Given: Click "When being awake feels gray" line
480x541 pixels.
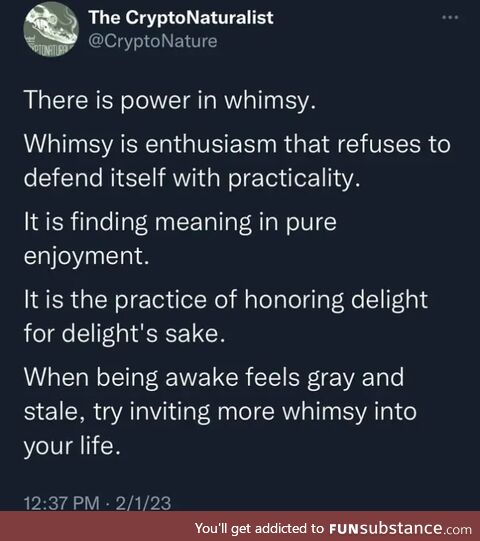Looking at the screenshot, I should pyautogui.click(x=214, y=377).
